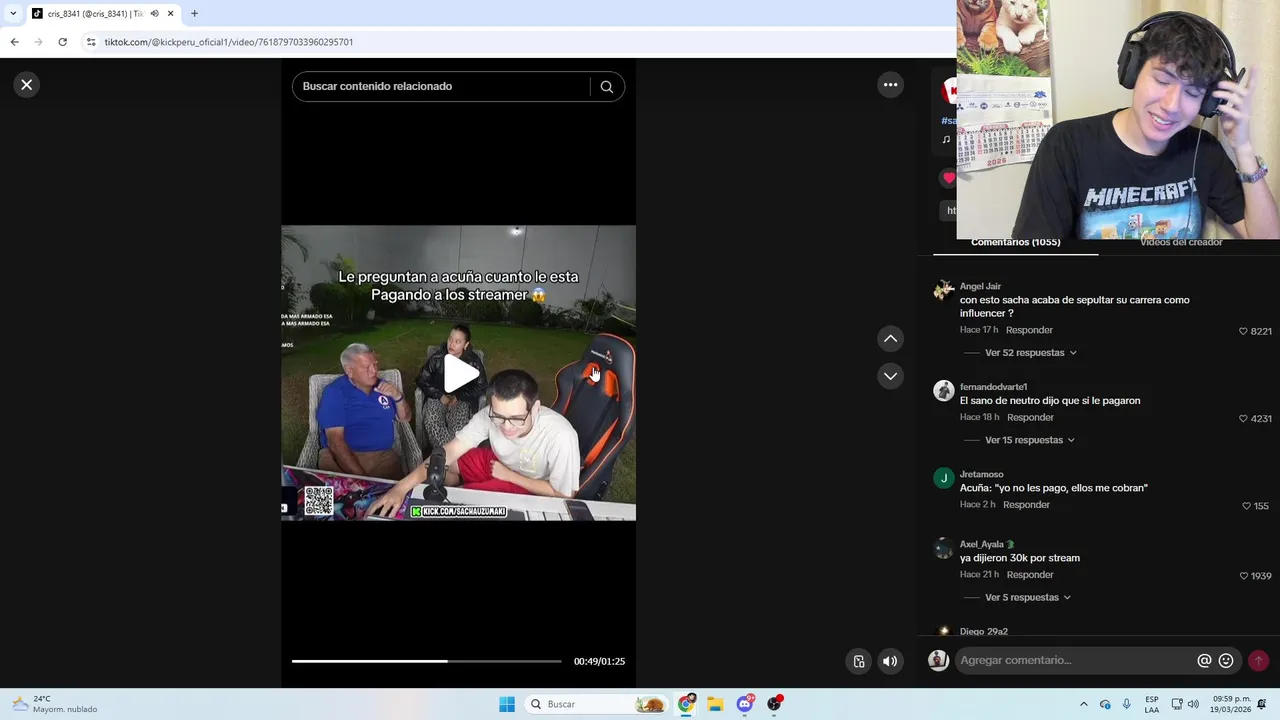Open a new browser tab
Screen dimensions: 1280x720
194,14
